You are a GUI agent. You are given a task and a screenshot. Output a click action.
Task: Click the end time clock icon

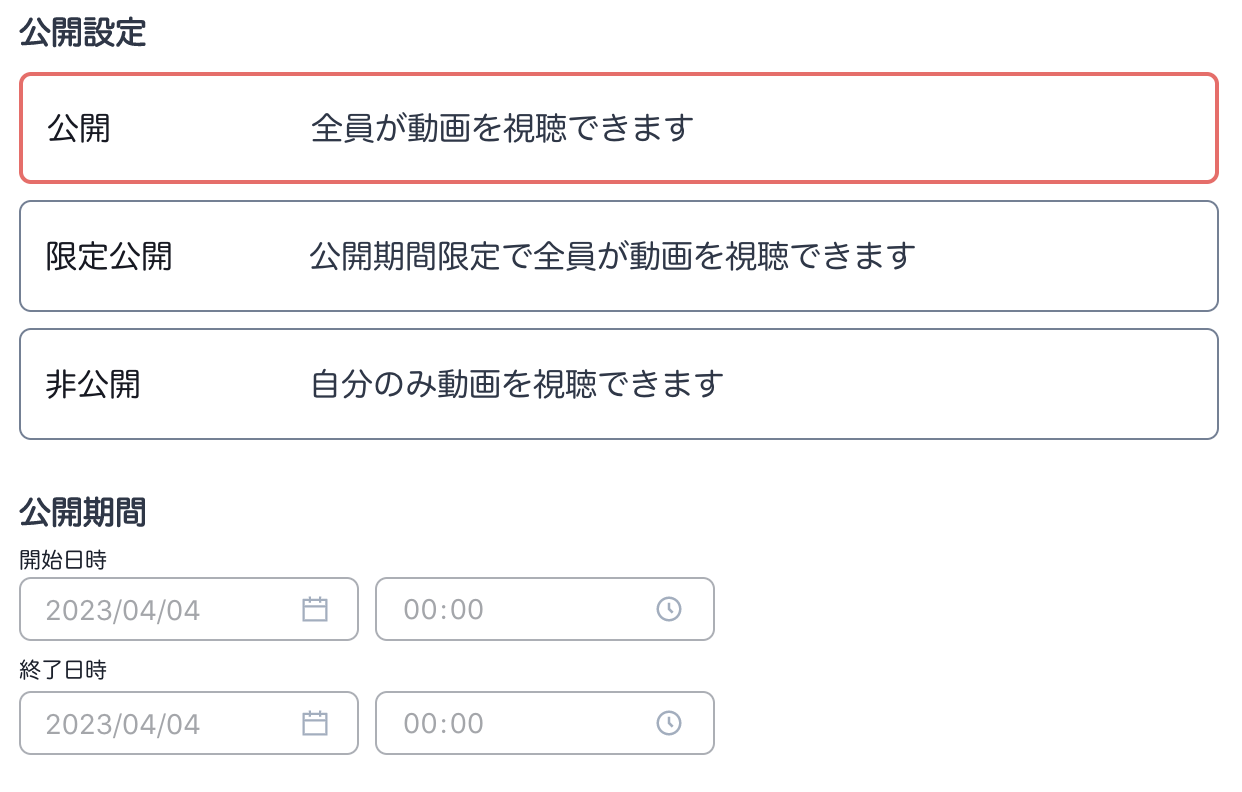[668, 723]
